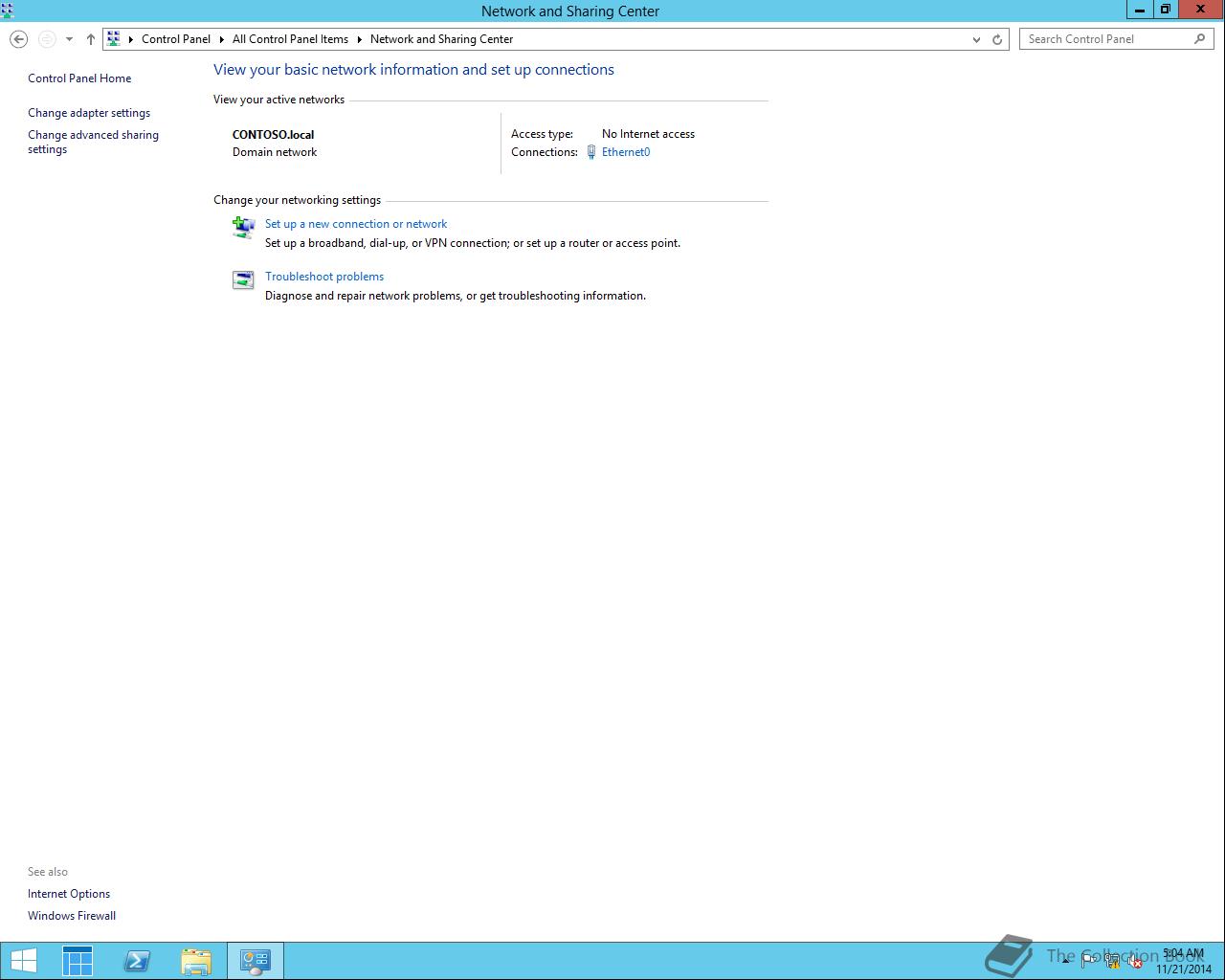Launch Windows PowerShell from the taskbar
This screenshot has width=1225, height=980.
(137, 961)
